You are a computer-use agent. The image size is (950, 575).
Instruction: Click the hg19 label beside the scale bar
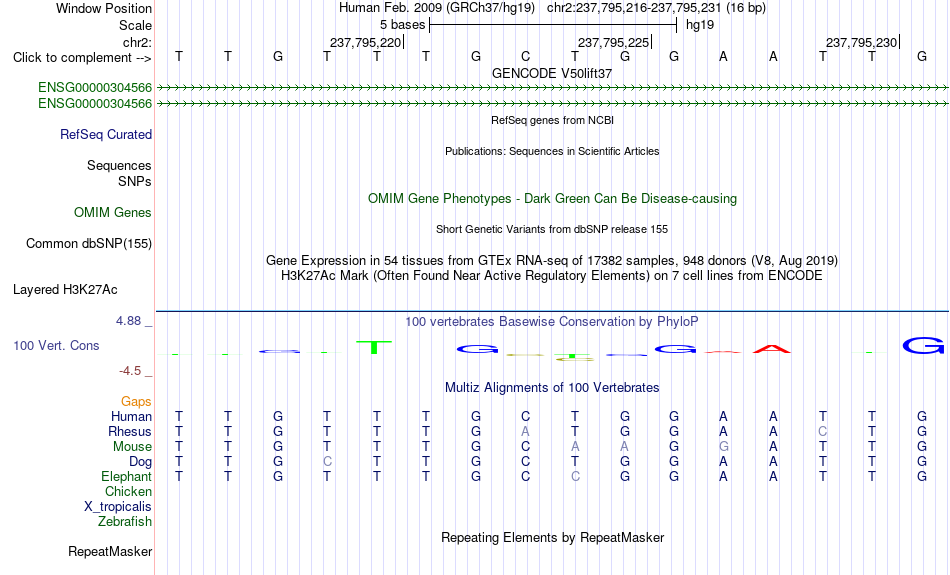click(700, 25)
